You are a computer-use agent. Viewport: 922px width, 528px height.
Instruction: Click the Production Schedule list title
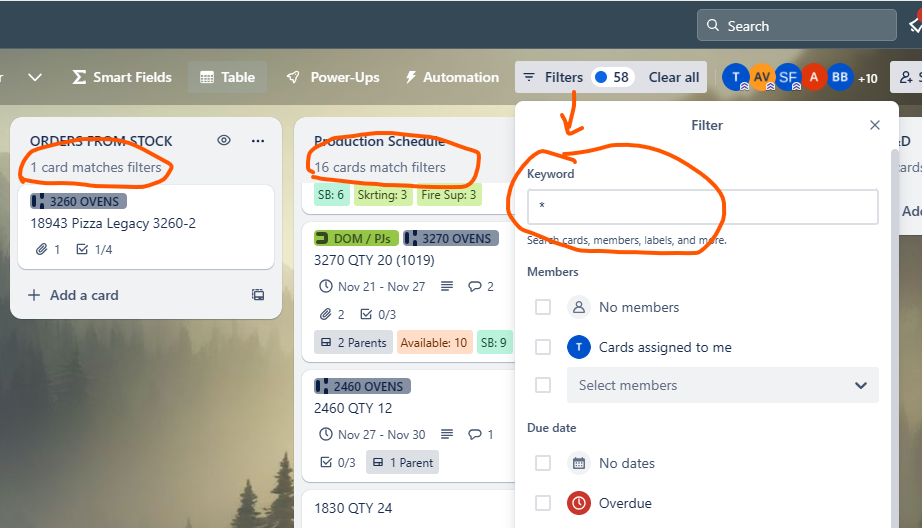pyautogui.click(x=379, y=141)
